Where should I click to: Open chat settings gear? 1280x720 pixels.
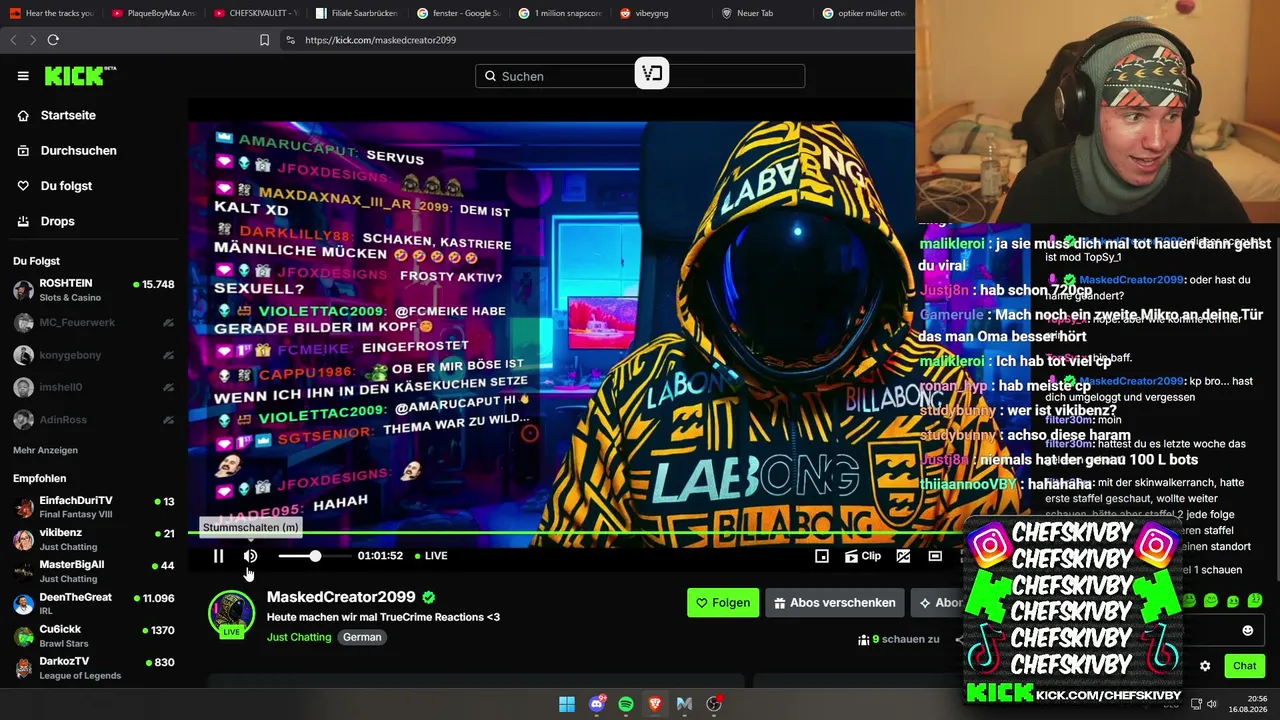(1205, 666)
